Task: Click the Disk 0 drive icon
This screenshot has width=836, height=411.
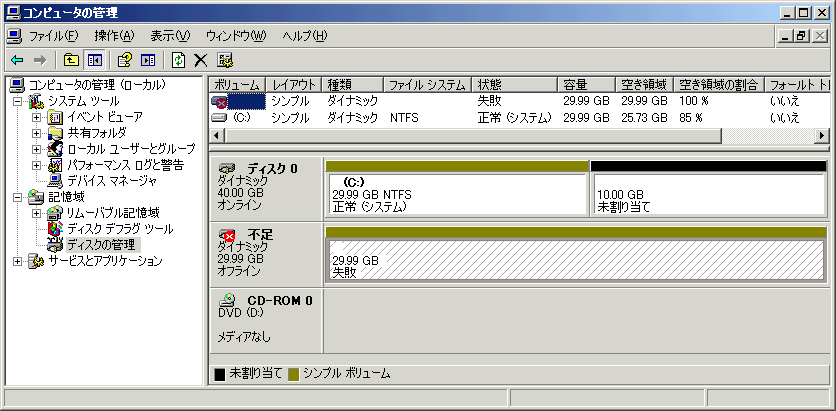Action: coord(227,168)
